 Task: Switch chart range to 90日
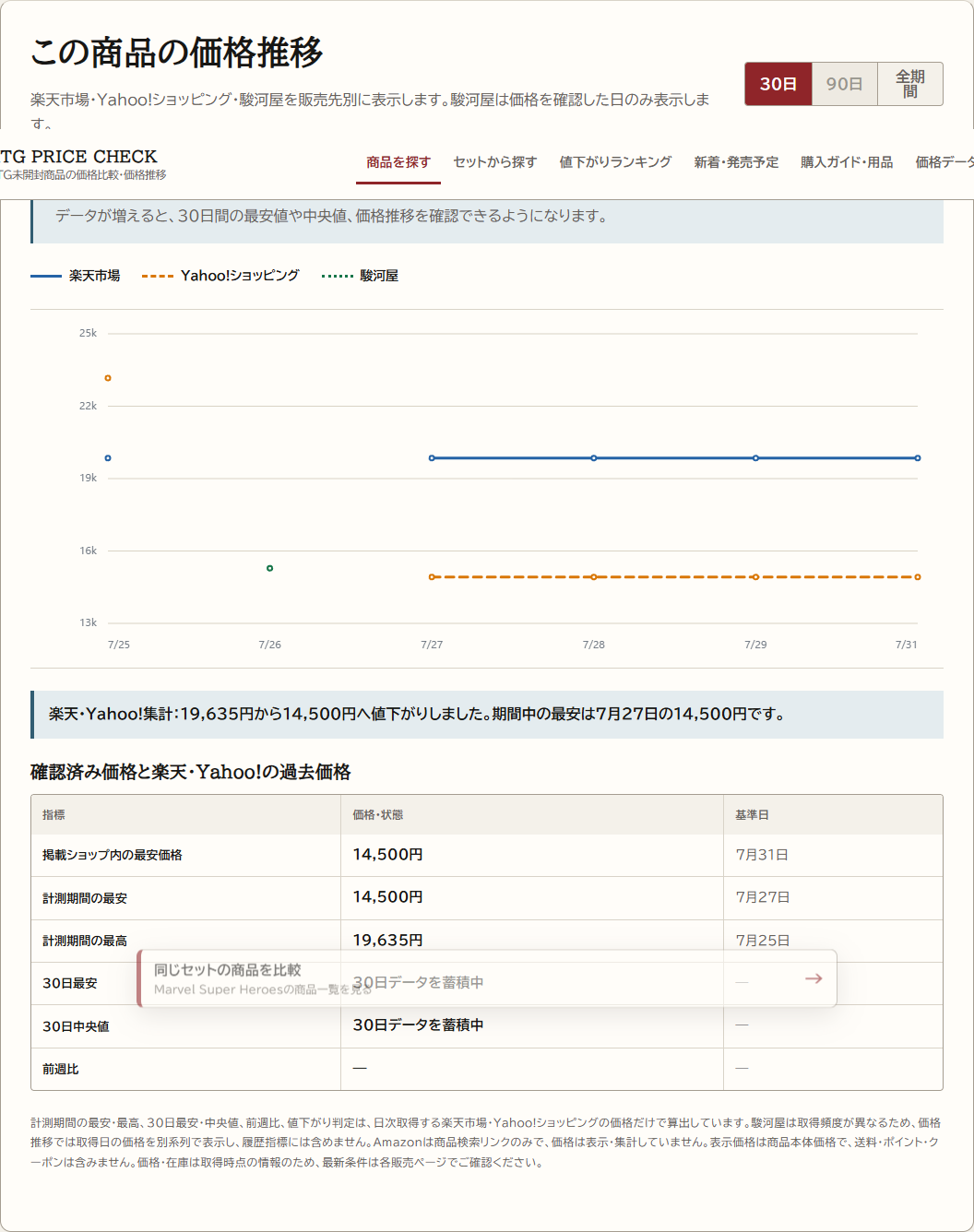pyautogui.click(x=844, y=84)
